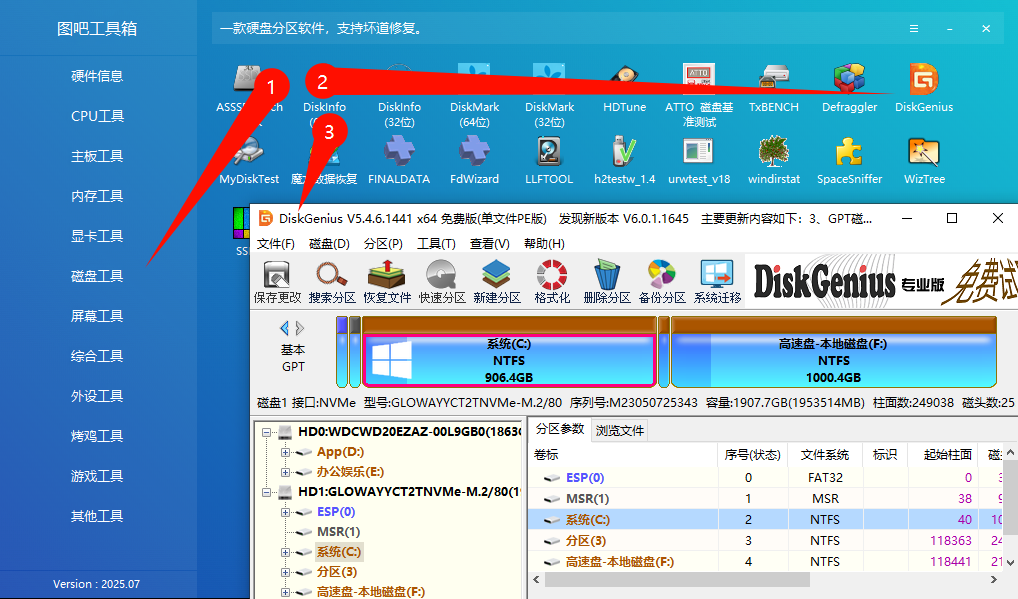
Task: Select 屏幕工具 category in sidebar
Action: 97,316
